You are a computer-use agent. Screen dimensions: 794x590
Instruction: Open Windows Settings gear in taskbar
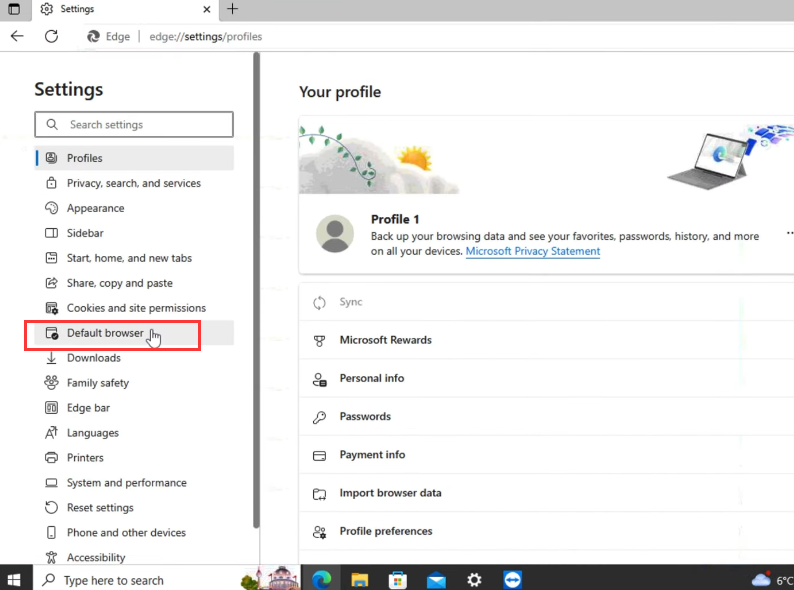pos(474,579)
